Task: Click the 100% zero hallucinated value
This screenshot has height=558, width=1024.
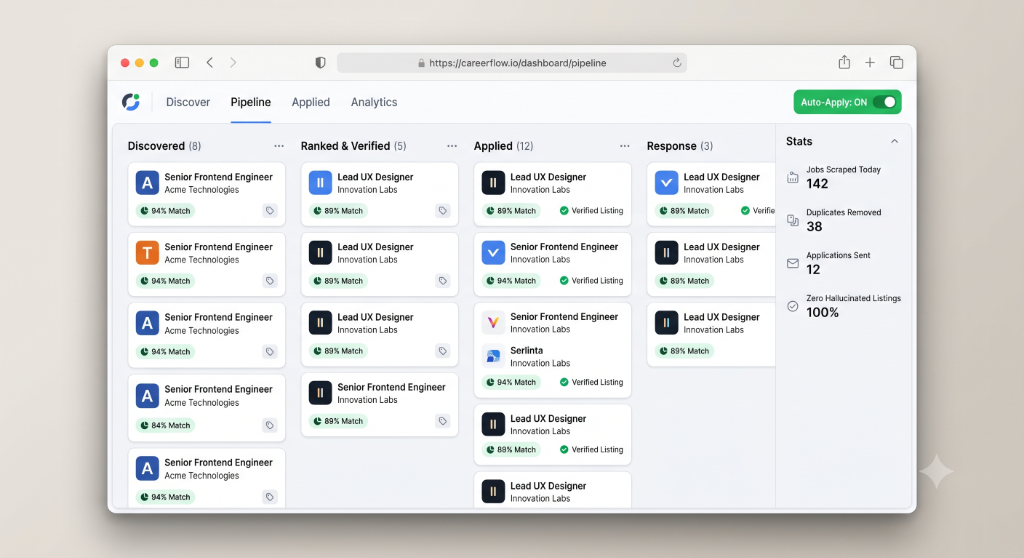Action: click(x=822, y=312)
